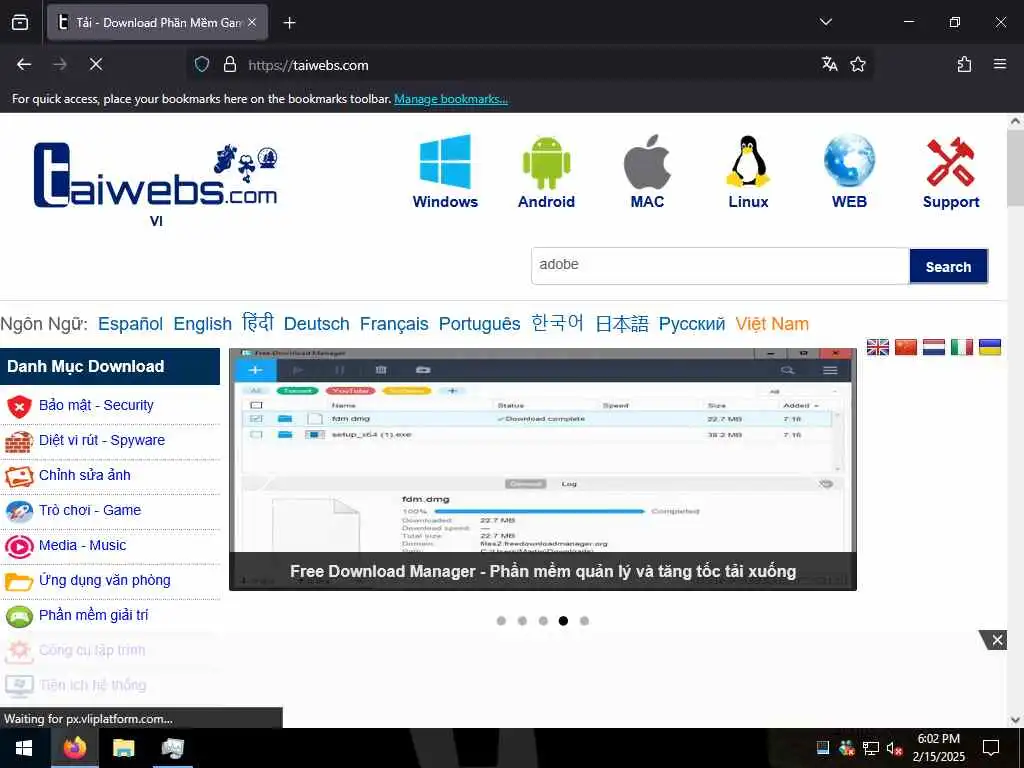
Task: Close the current browser tab
Action: [252, 23]
